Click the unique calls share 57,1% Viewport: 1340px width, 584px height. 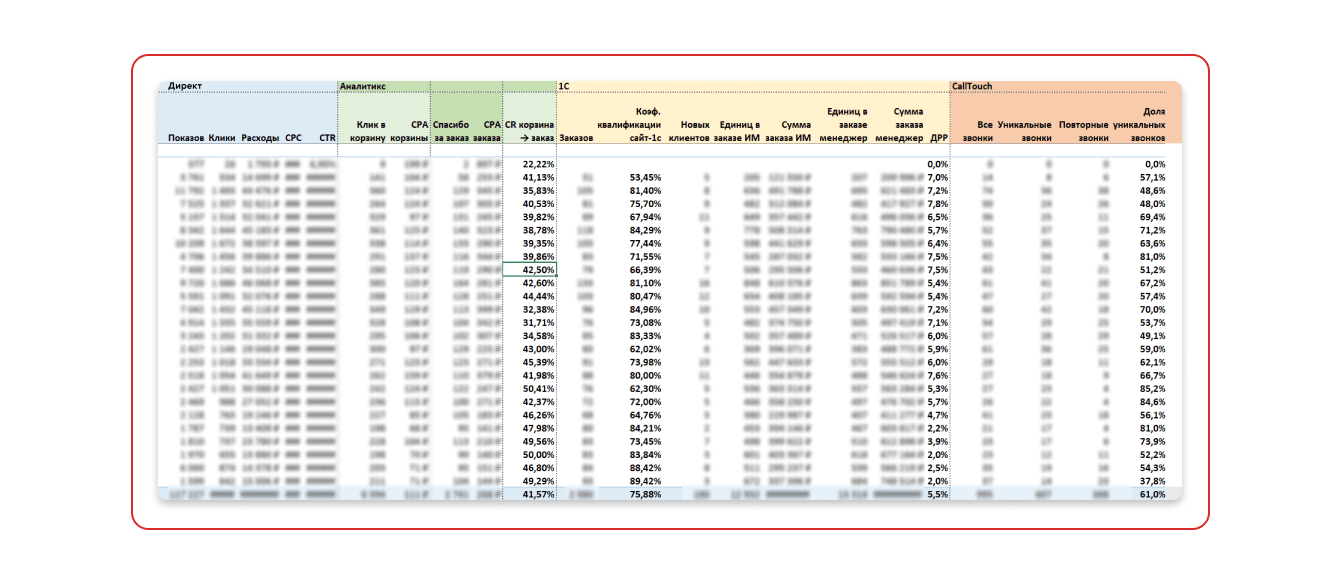(x=1155, y=177)
